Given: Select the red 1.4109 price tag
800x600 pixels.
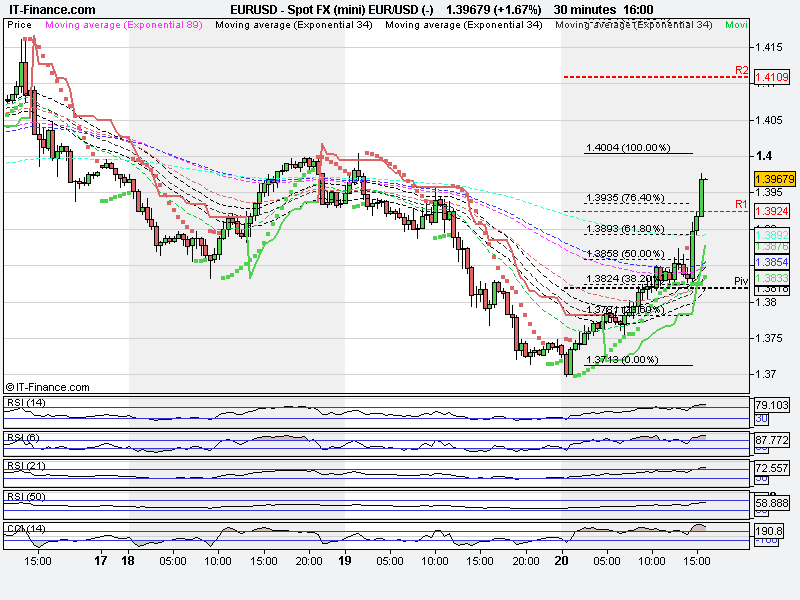Looking at the screenshot, I should [771, 77].
